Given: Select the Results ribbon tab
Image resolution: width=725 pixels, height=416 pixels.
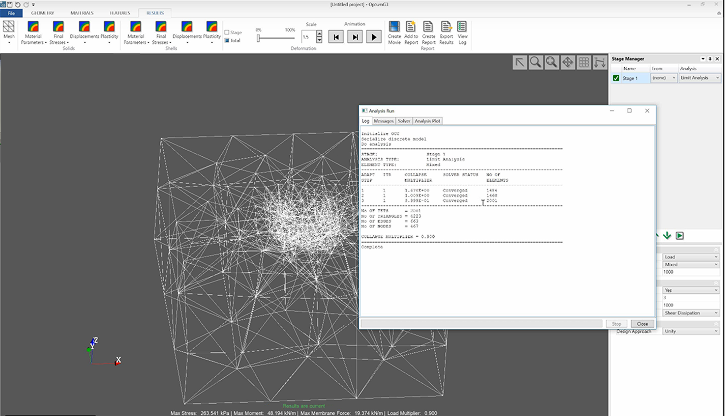Looking at the screenshot, I should pyautogui.click(x=155, y=13).
